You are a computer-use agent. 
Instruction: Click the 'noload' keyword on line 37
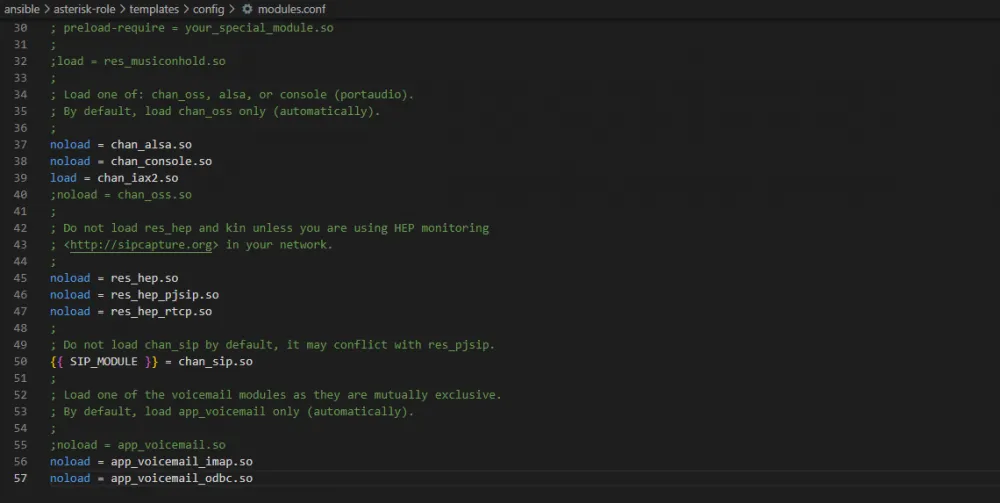coord(70,145)
